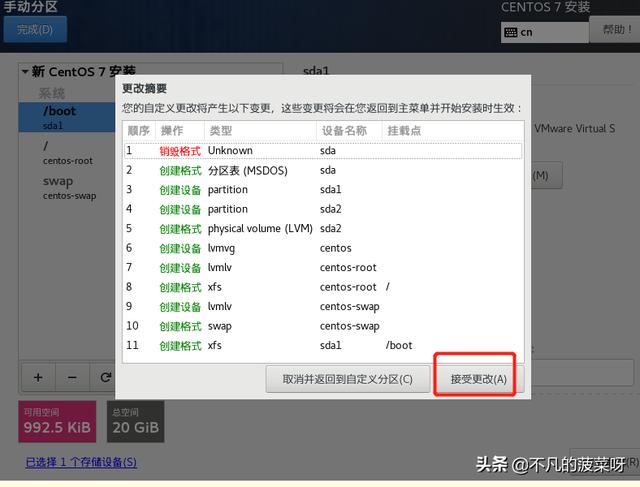The image size is (640, 487).
Task: Click the minus icon to remove mount point
Action: 72,377
